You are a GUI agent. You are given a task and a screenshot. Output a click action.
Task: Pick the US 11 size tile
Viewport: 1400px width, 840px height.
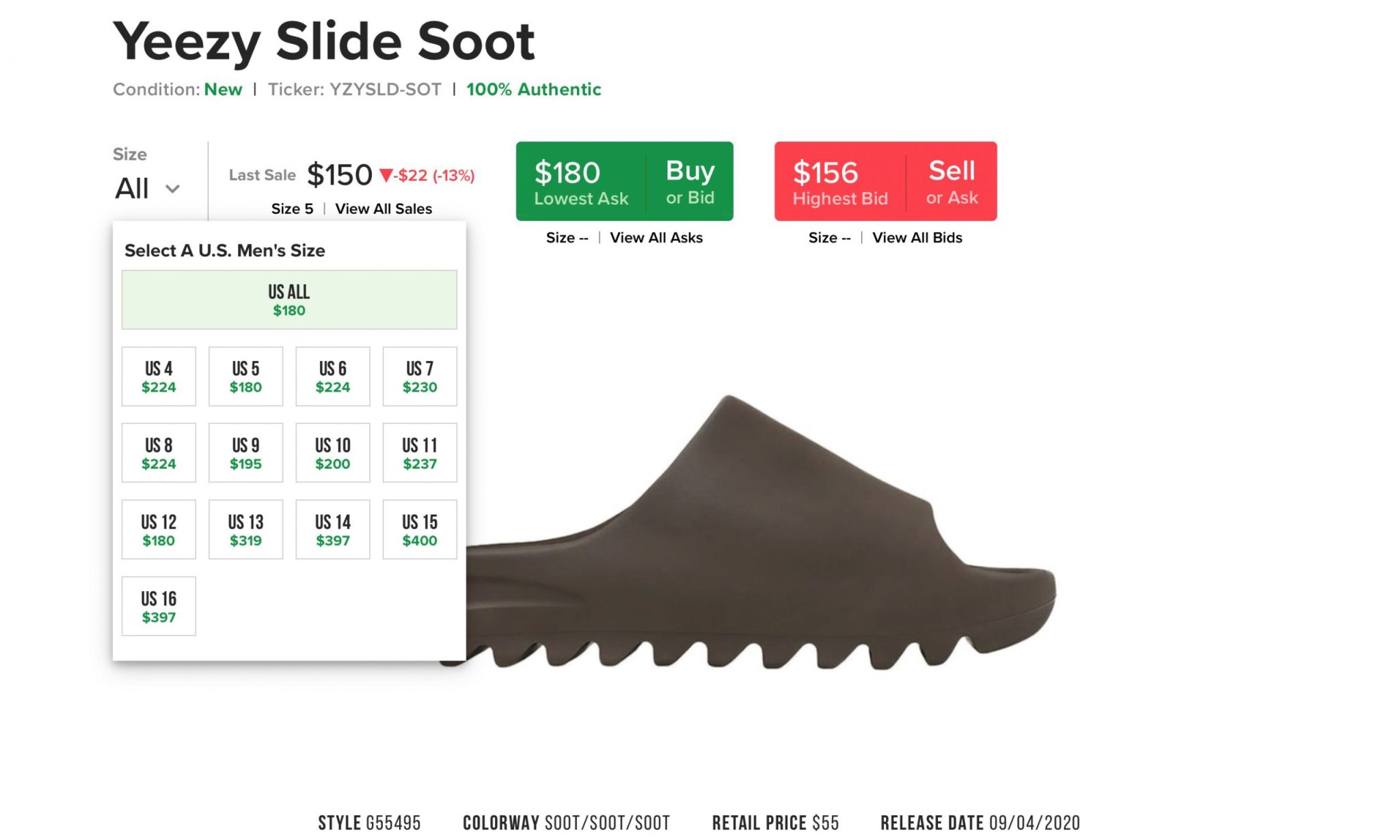420,452
